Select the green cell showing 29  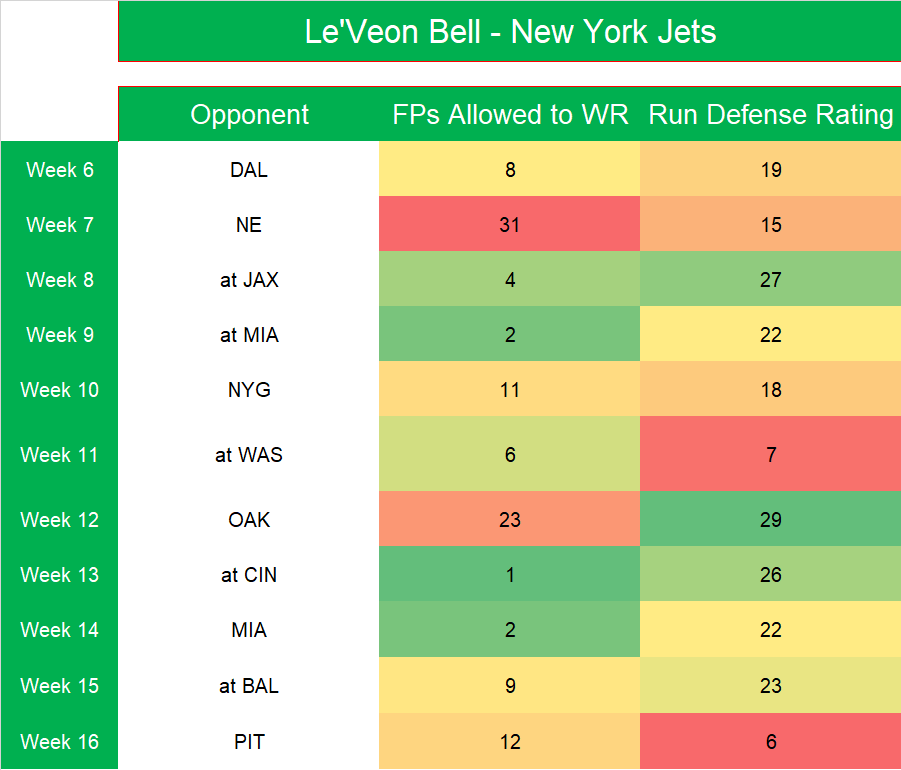(770, 520)
